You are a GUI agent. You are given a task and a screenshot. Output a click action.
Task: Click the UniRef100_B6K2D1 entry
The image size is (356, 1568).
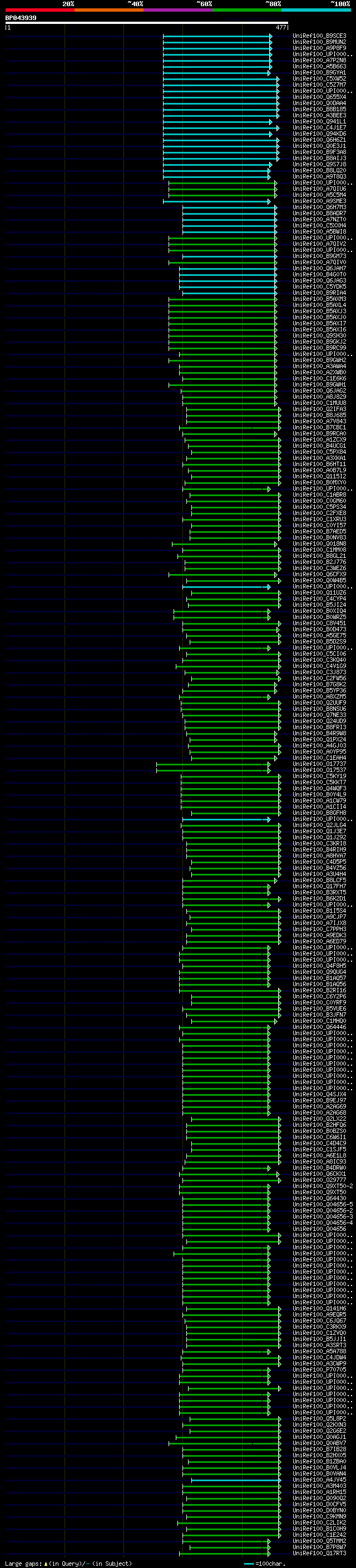click(x=319, y=898)
